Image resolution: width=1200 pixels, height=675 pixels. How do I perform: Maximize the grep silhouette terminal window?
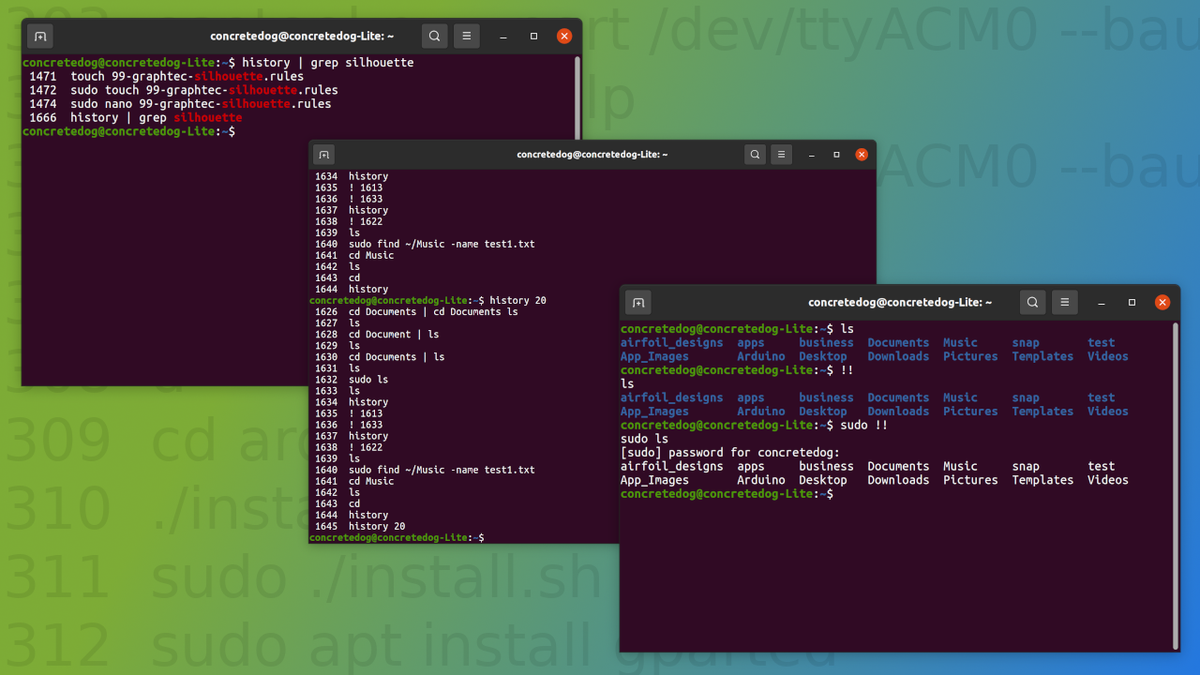click(534, 36)
